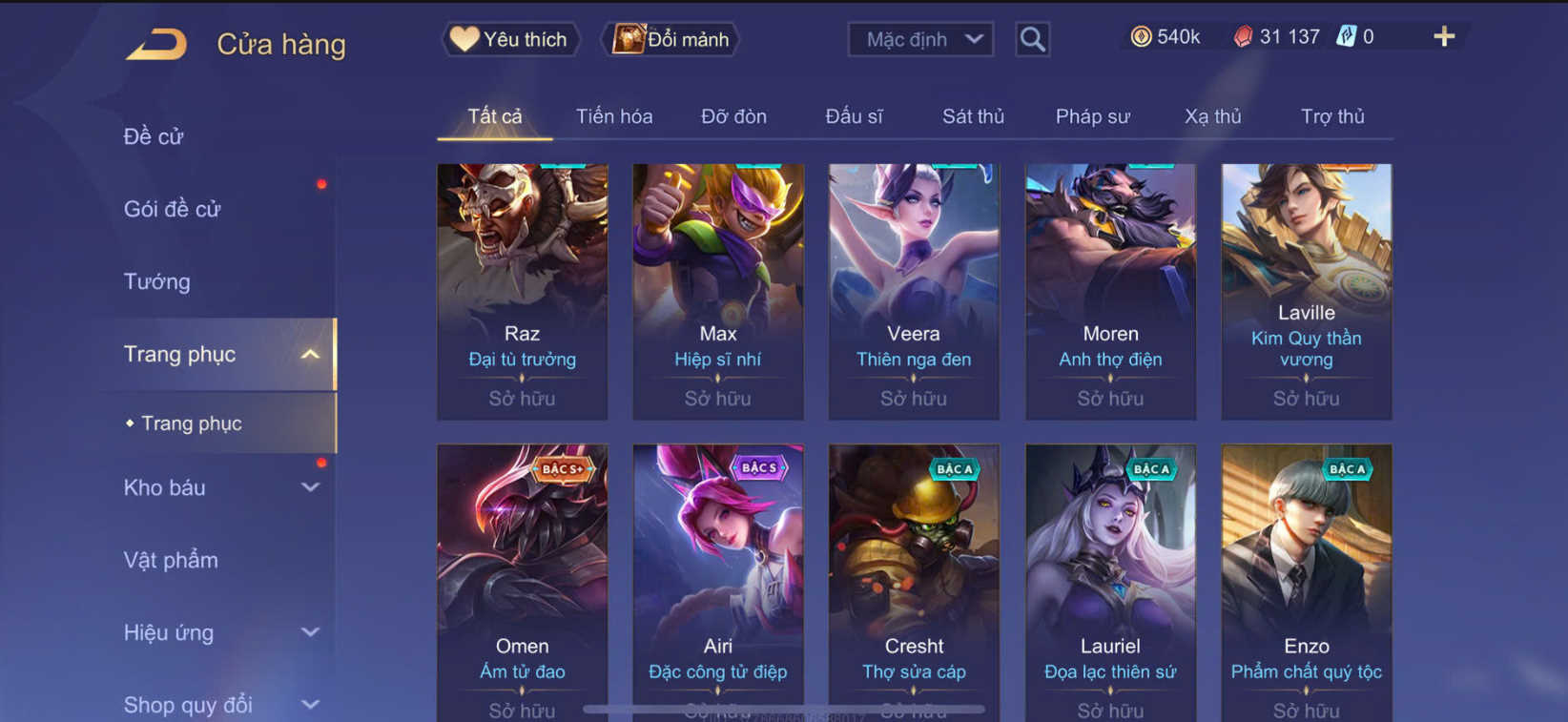Click the gold coin icon showing 540k
The image size is (1568, 722).
1141,36
